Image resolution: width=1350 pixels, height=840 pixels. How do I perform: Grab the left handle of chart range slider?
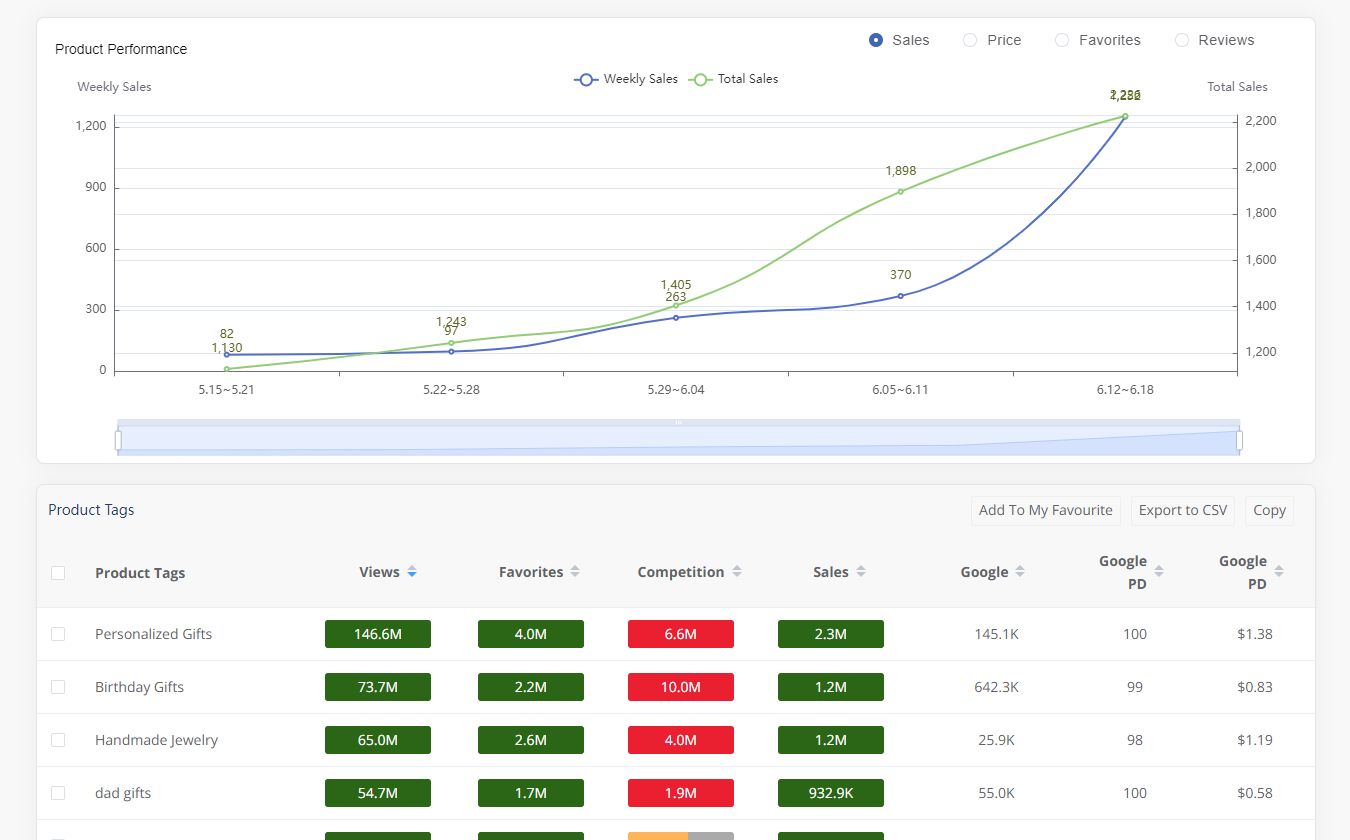tap(118, 440)
